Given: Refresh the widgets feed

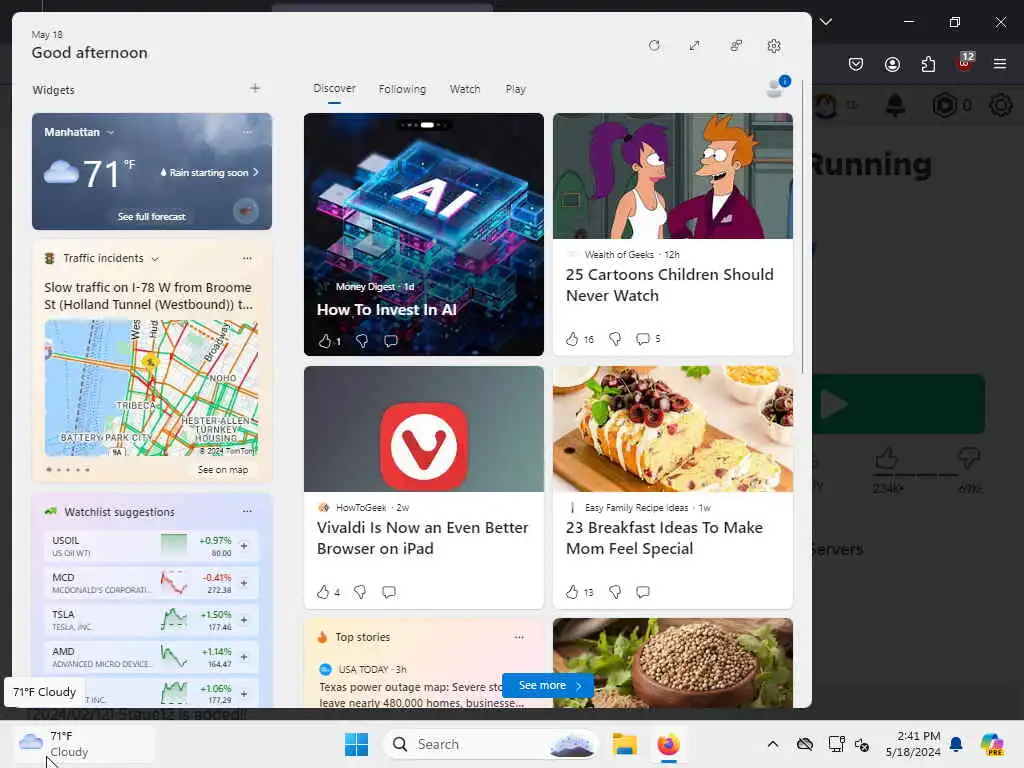Looking at the screenshot, I should (654, 46).
